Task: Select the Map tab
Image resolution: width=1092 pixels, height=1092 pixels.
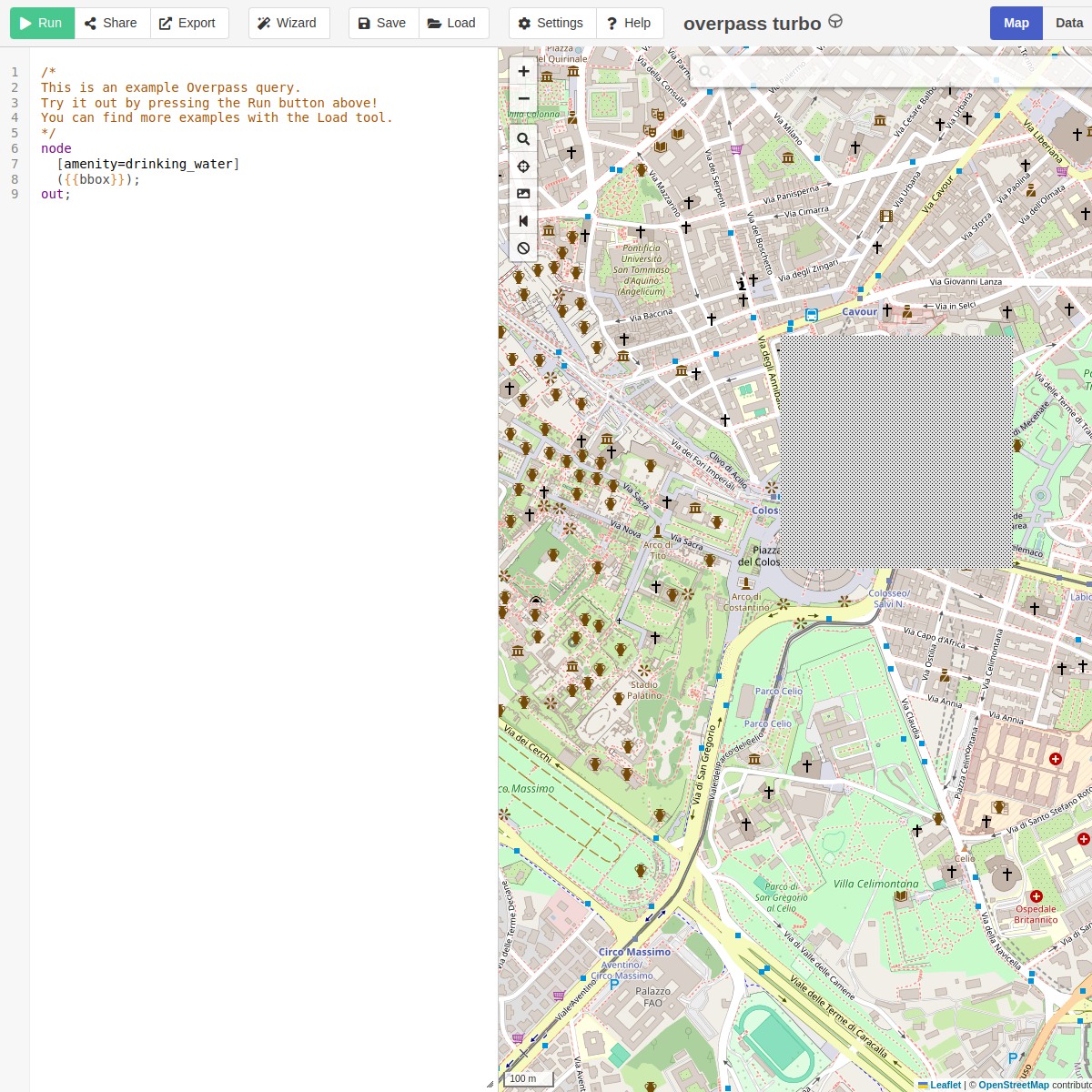Action: pyautogui.click(x=1016, y=23)
